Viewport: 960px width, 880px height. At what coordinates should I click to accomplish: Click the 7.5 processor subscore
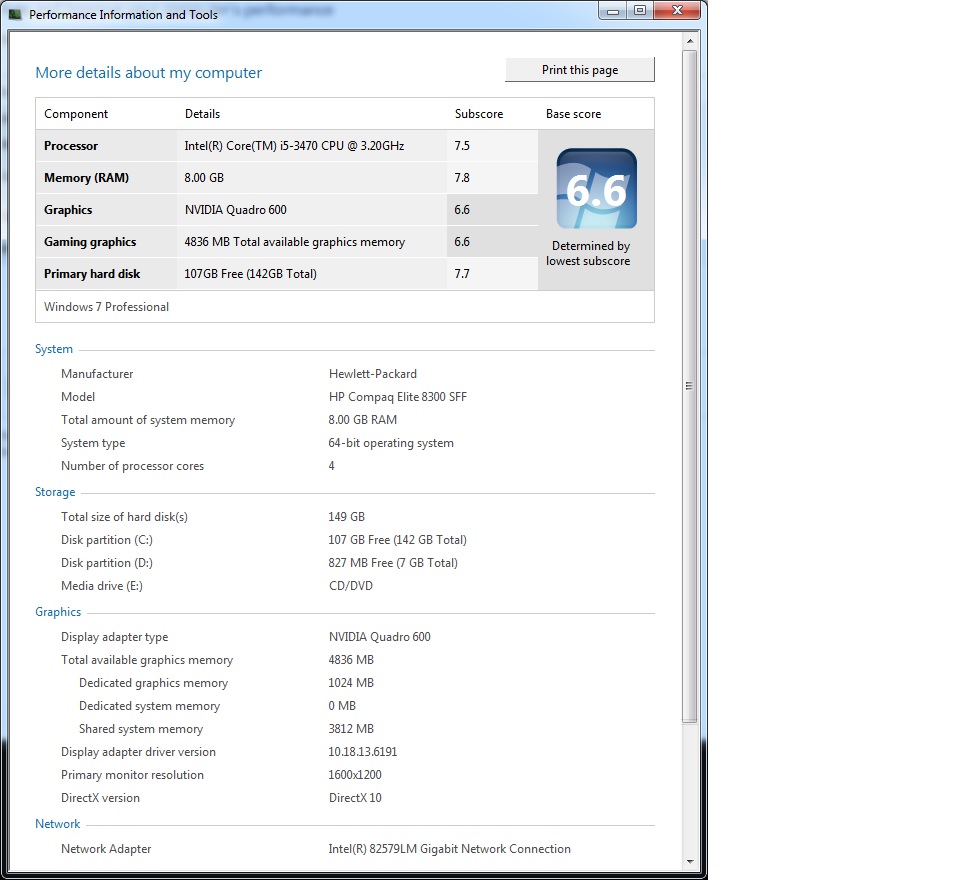pyautogui.click(x=462, y=146)
